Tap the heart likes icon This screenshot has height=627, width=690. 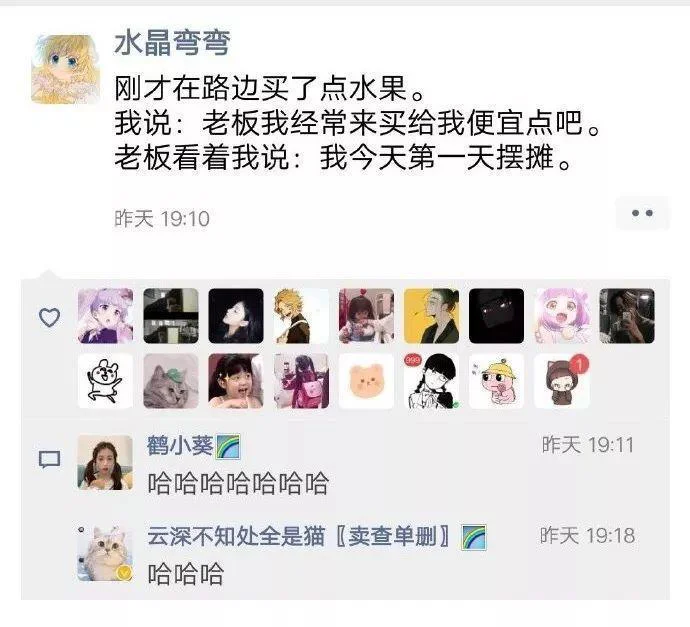coord(49,317)
